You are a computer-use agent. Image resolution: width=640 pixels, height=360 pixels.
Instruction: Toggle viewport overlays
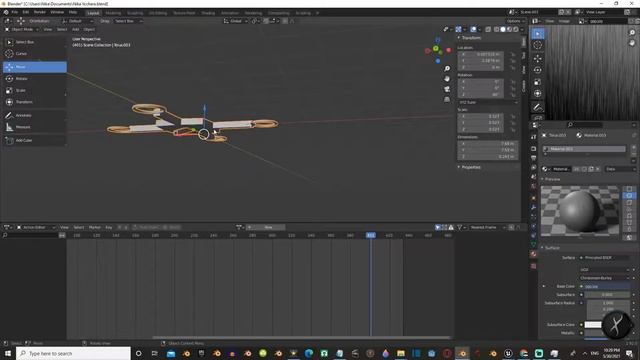pos(473,29)
